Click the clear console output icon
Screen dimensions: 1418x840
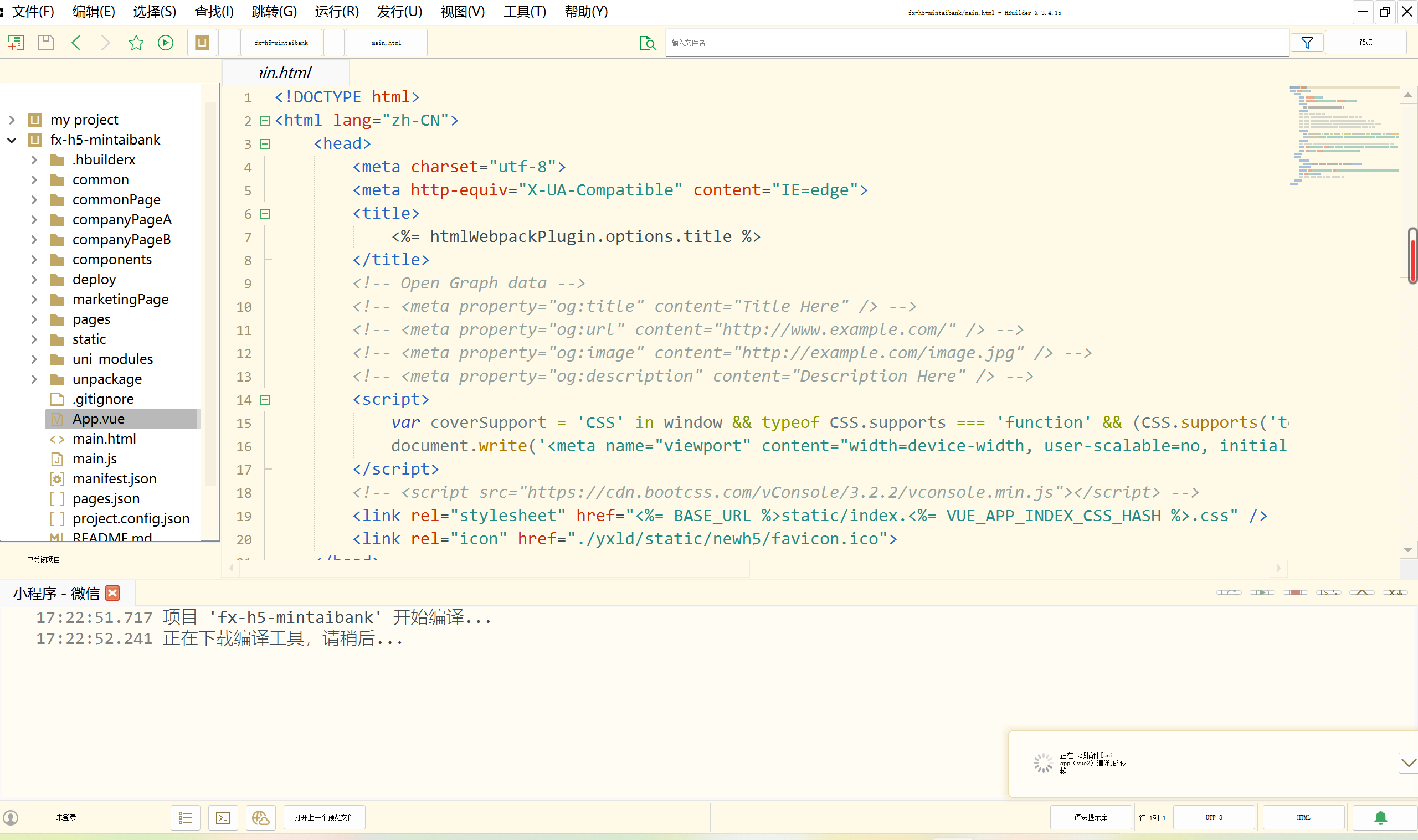tap(1395, 592)
